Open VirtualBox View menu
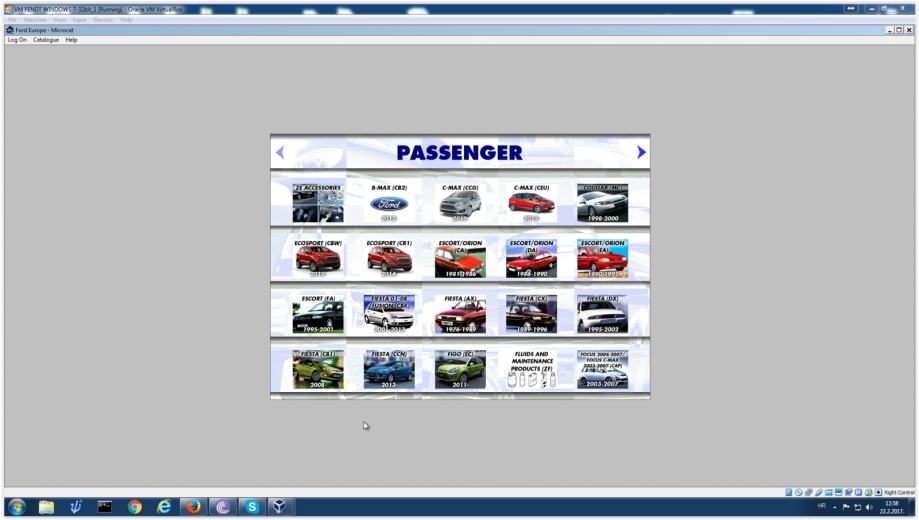 click(x=59, y=20)
